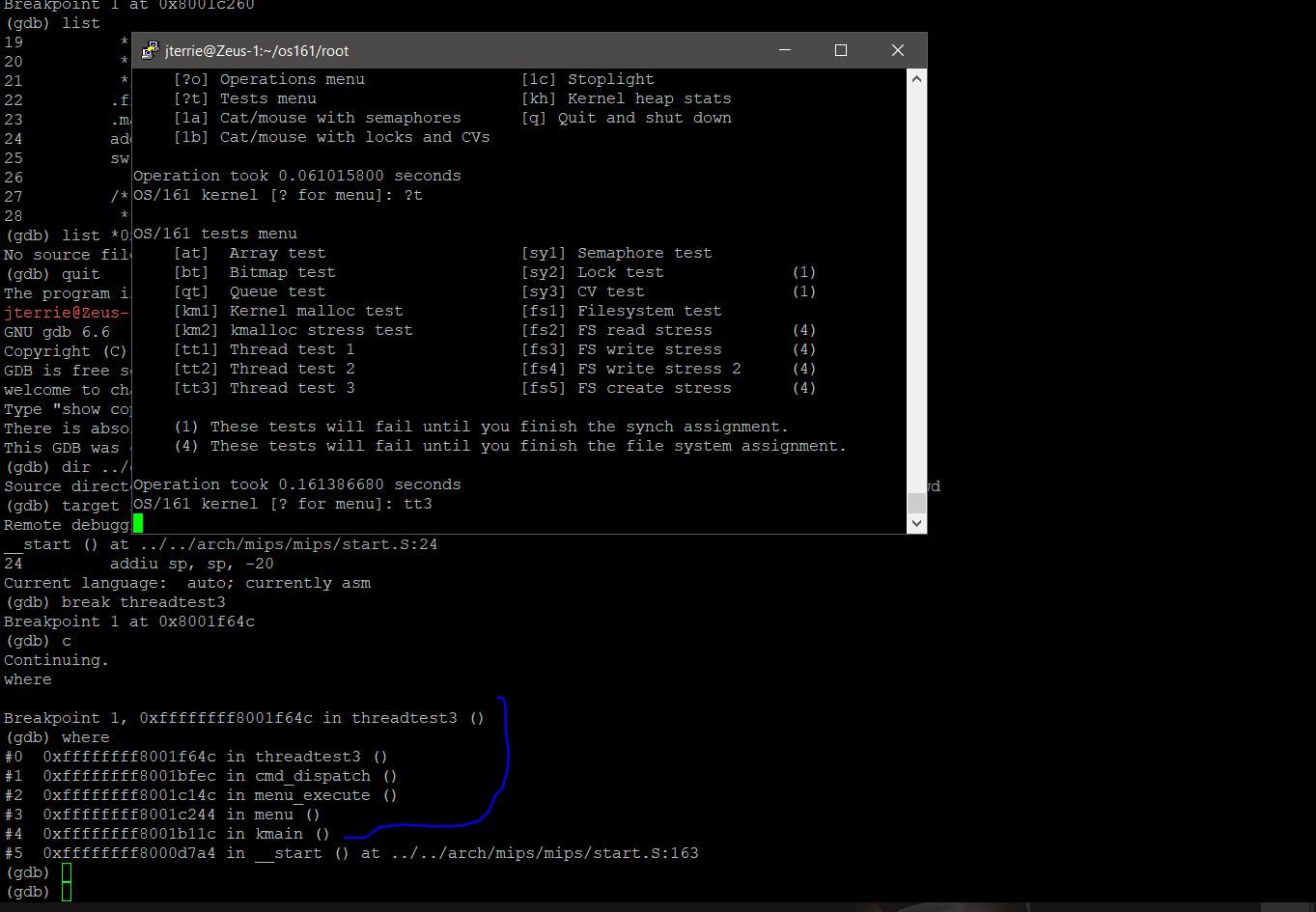The image size is (1316, 912).
Task: Click the '[sy1] Semaphore test' entry
Action: [x=617, y=253]
